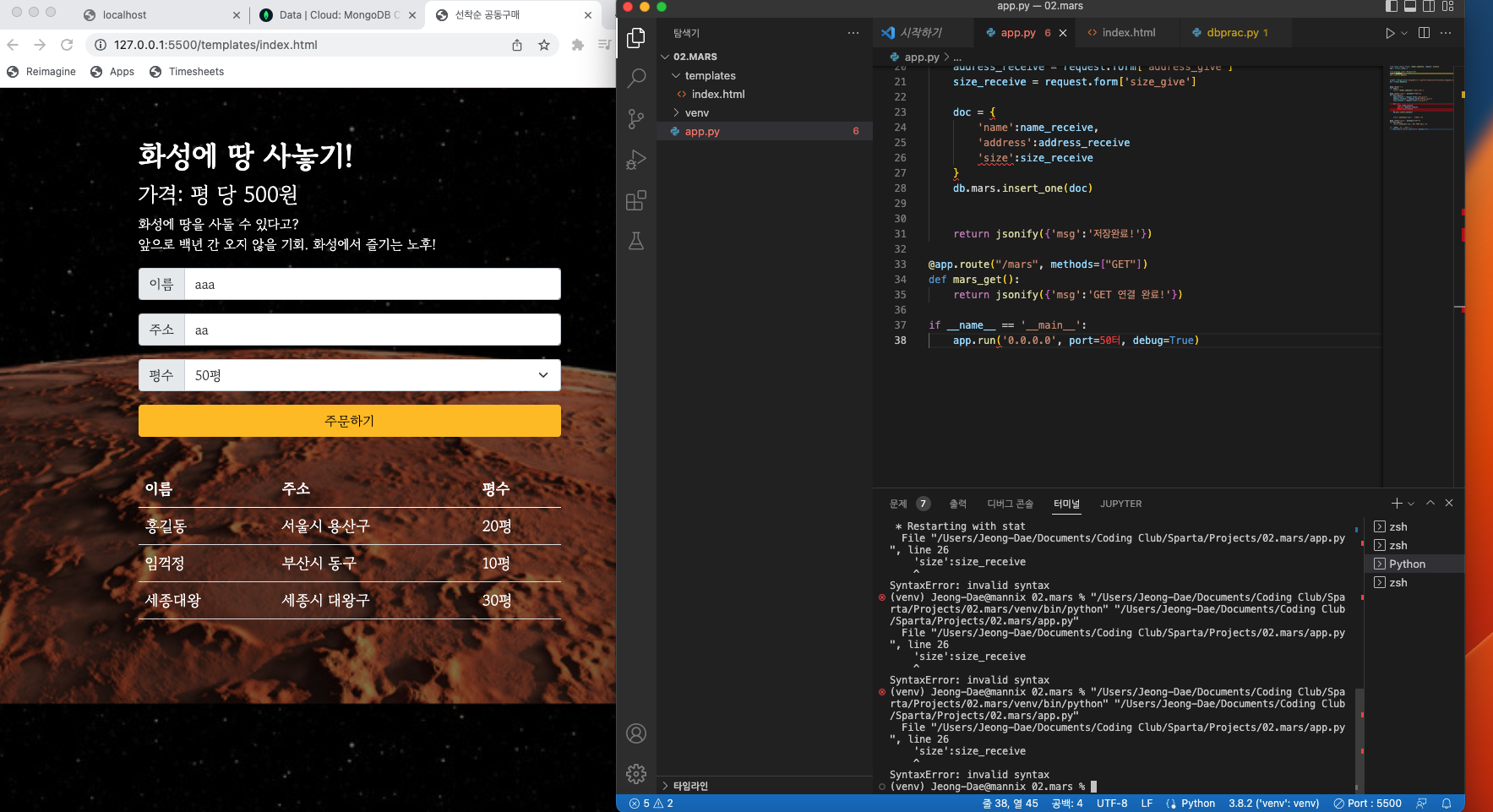1493x812 pixels.
Task: Open app.py in the file explorer
Action: (765, 131)
